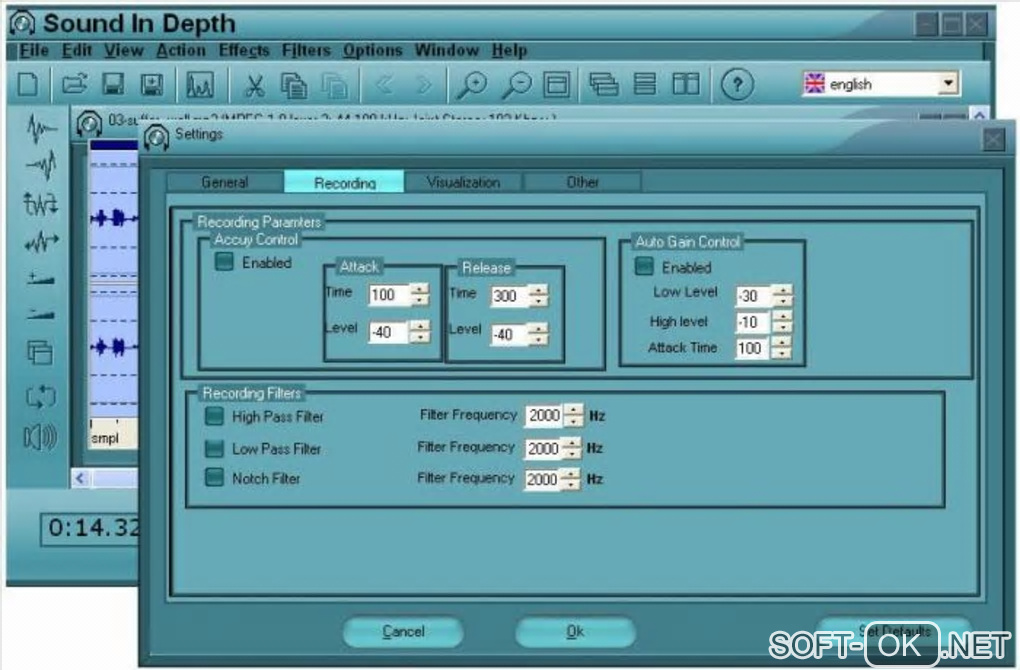Click the Zoom In magnifier icon

click(472, 85)
